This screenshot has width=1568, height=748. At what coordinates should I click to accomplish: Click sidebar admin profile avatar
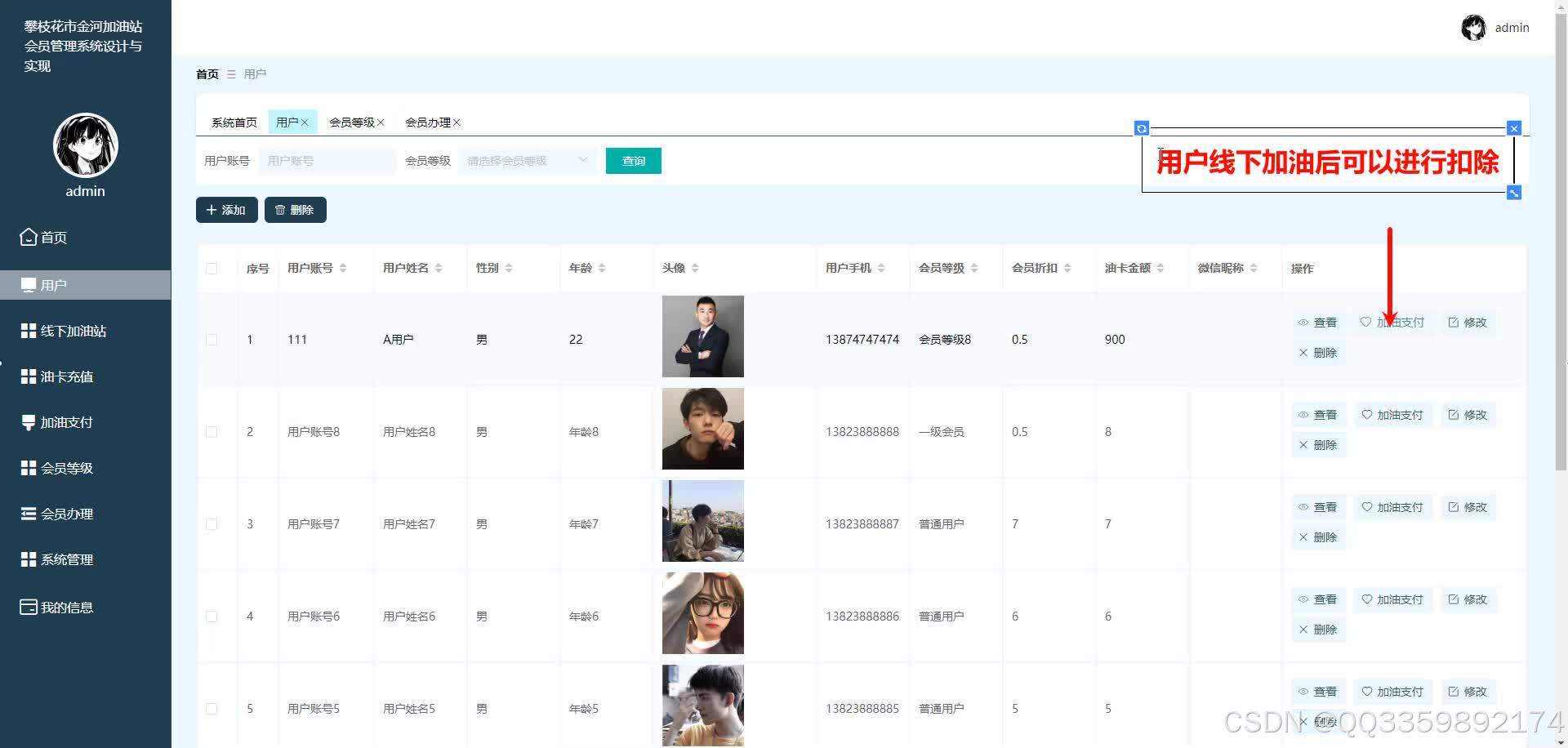tap(86, 145)
